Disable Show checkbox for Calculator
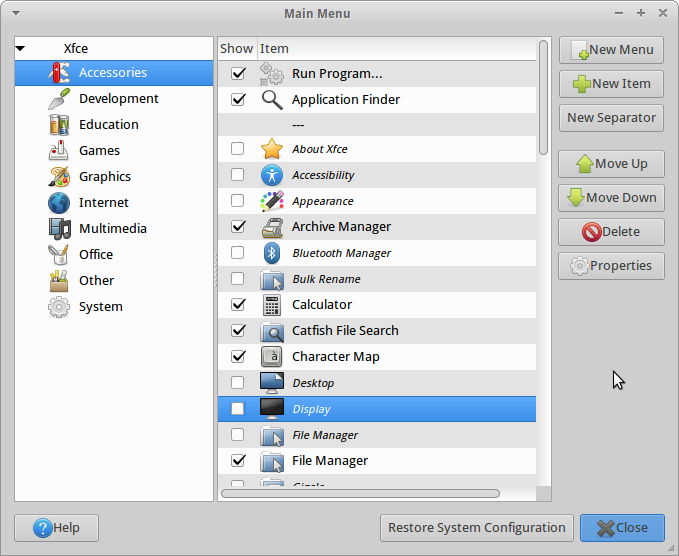This screenshot has height=556, width=679. click(x=238, y=305)
